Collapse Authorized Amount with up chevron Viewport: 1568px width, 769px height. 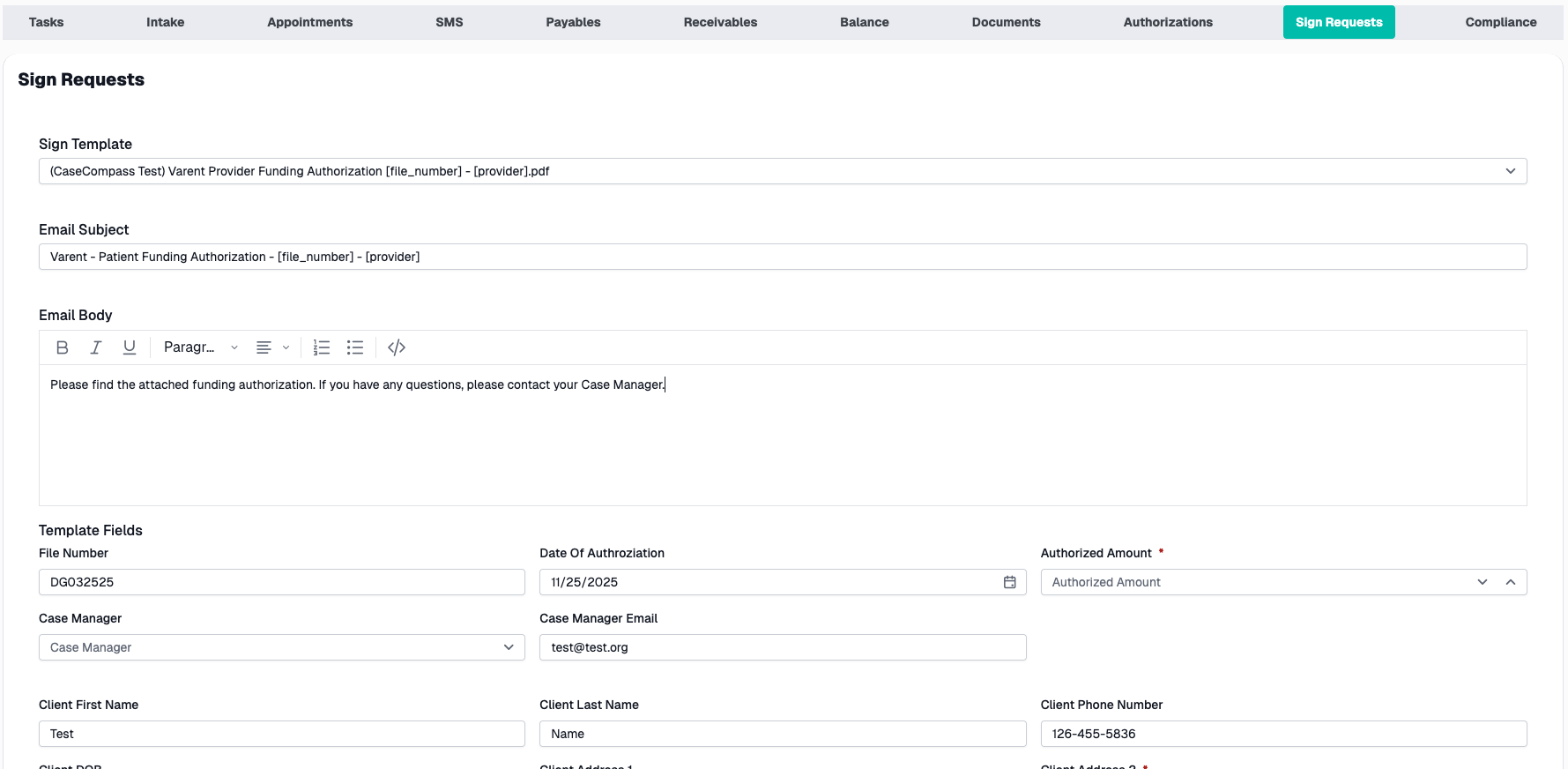pos(1510,582)
